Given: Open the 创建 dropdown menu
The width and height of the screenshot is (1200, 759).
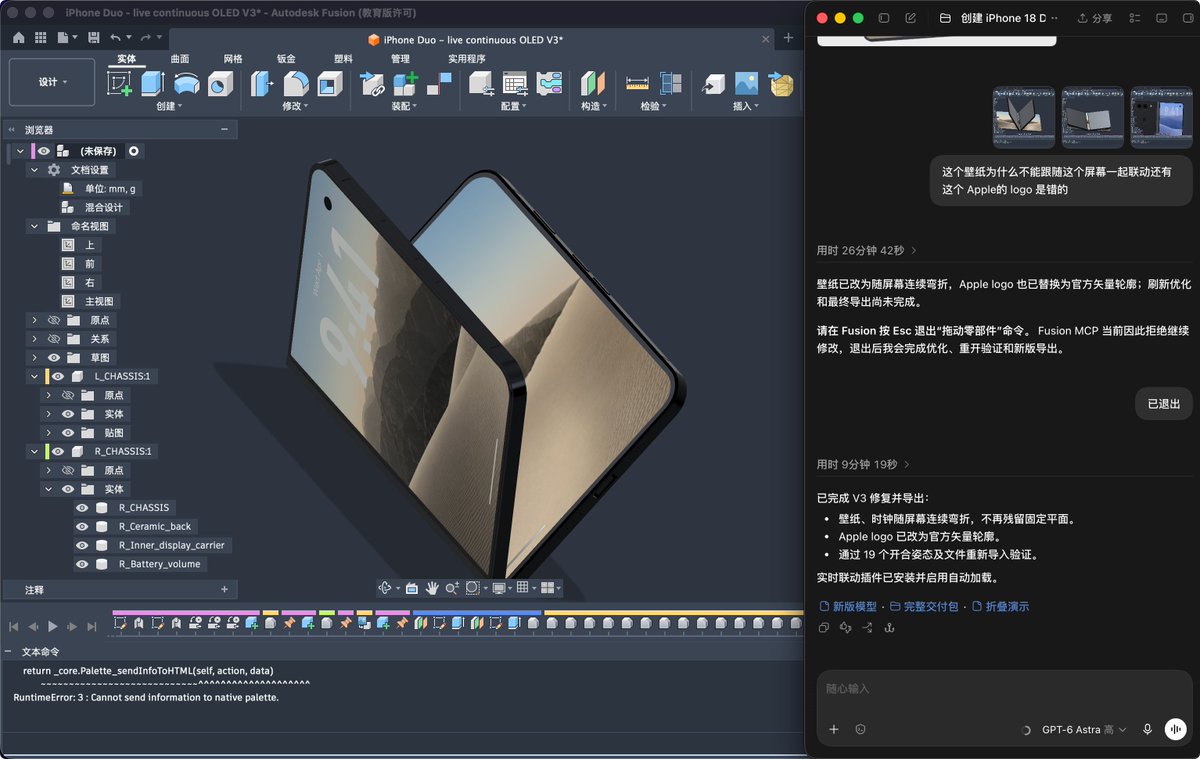Looking at the screenshot, I should [x=169, y=106].
